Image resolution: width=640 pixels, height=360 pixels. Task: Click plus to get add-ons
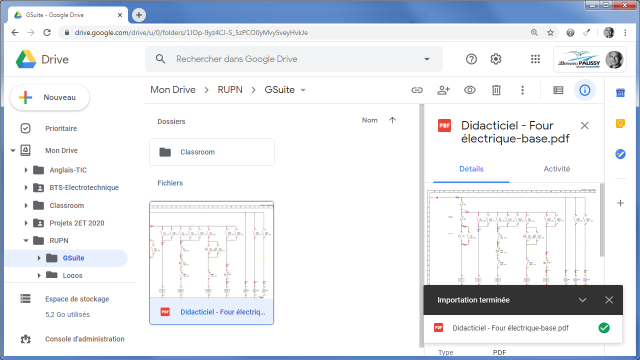point(620,203)
